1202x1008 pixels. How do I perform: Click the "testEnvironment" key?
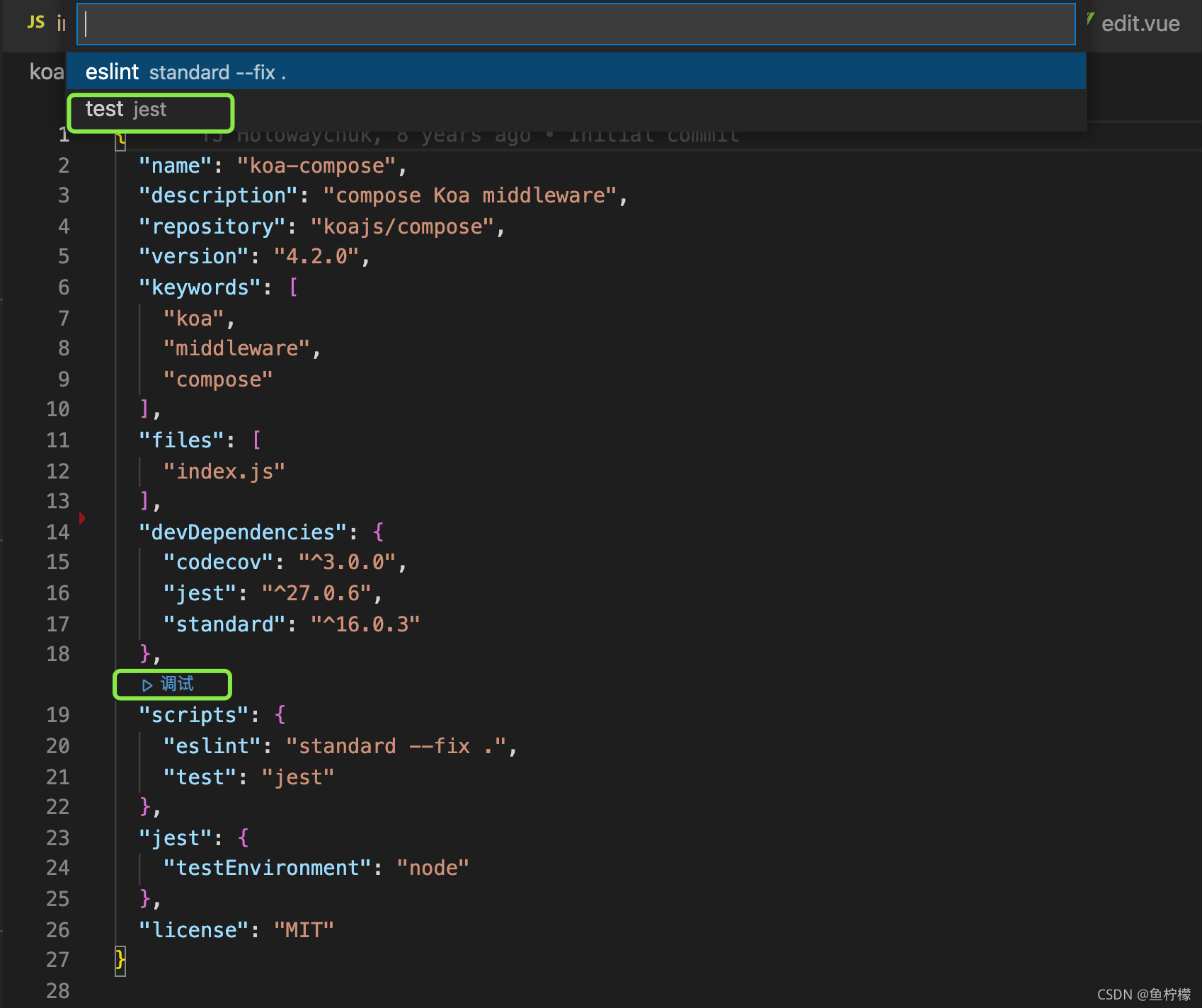268,868
